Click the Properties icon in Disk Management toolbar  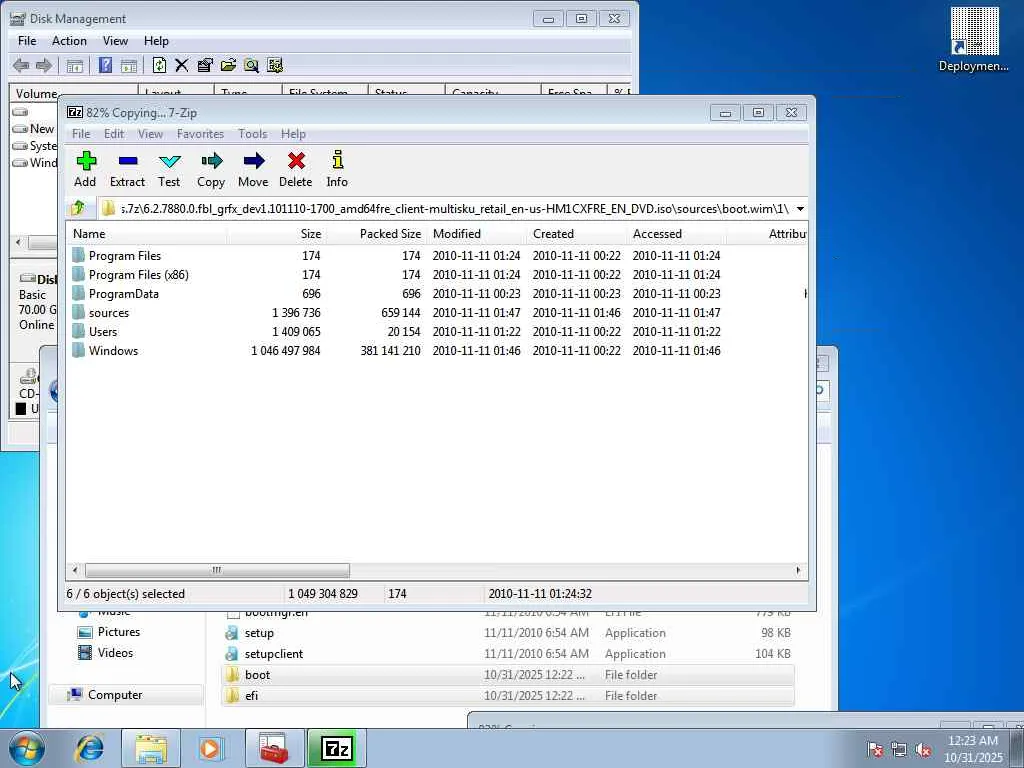coord(204,65)
